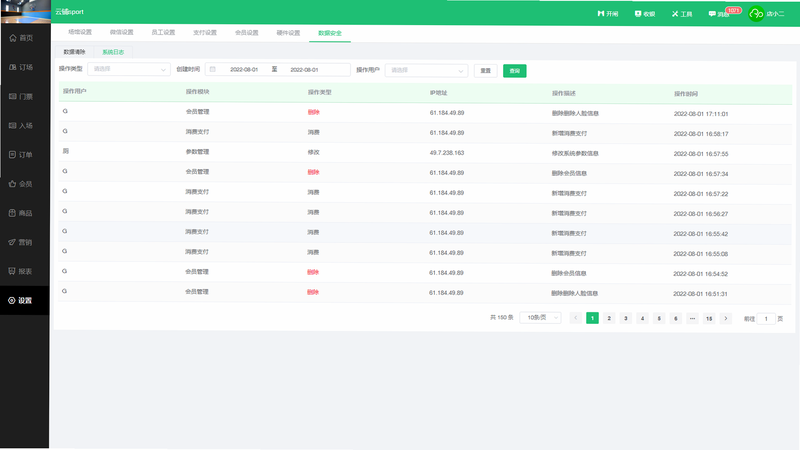Click the 共 150 条 total count text
800x450 pixels.
[502, 317]
